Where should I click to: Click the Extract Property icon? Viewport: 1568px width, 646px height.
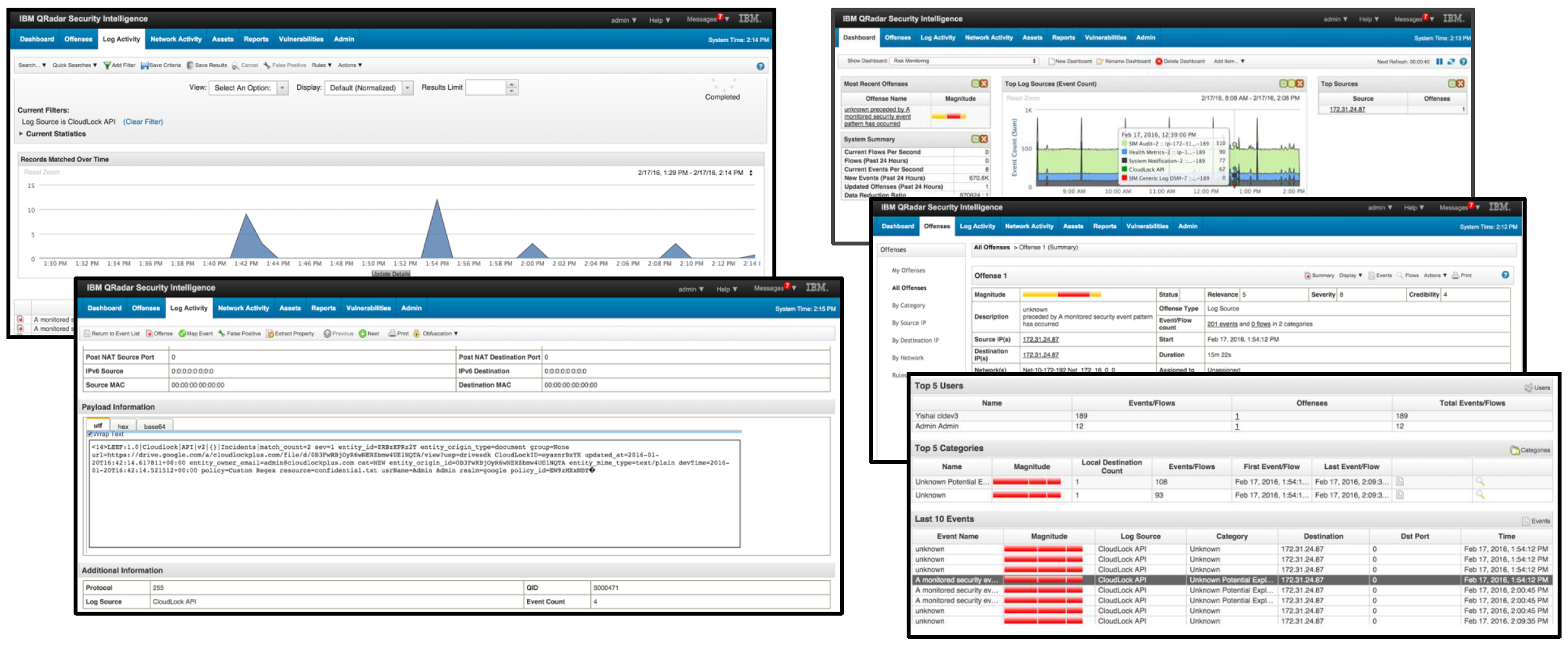[271, 334]
